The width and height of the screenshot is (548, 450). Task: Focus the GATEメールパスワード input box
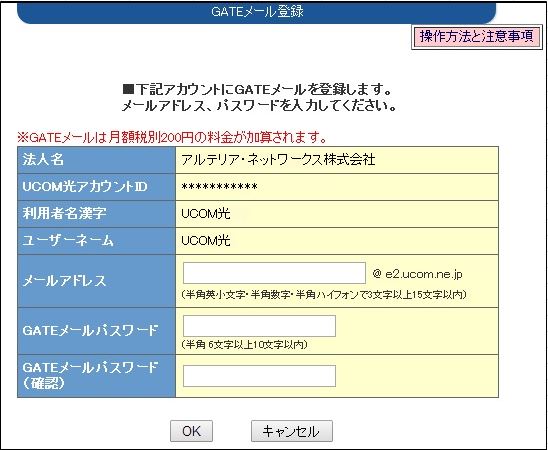click(259, 326)
